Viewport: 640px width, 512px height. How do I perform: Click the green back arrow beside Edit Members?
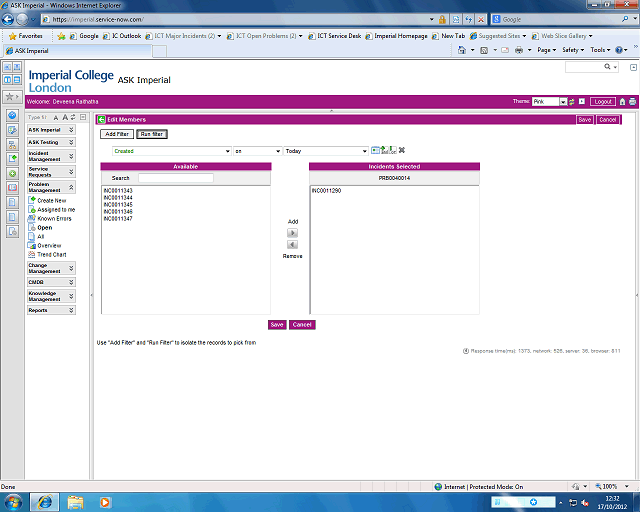[101, 119]
